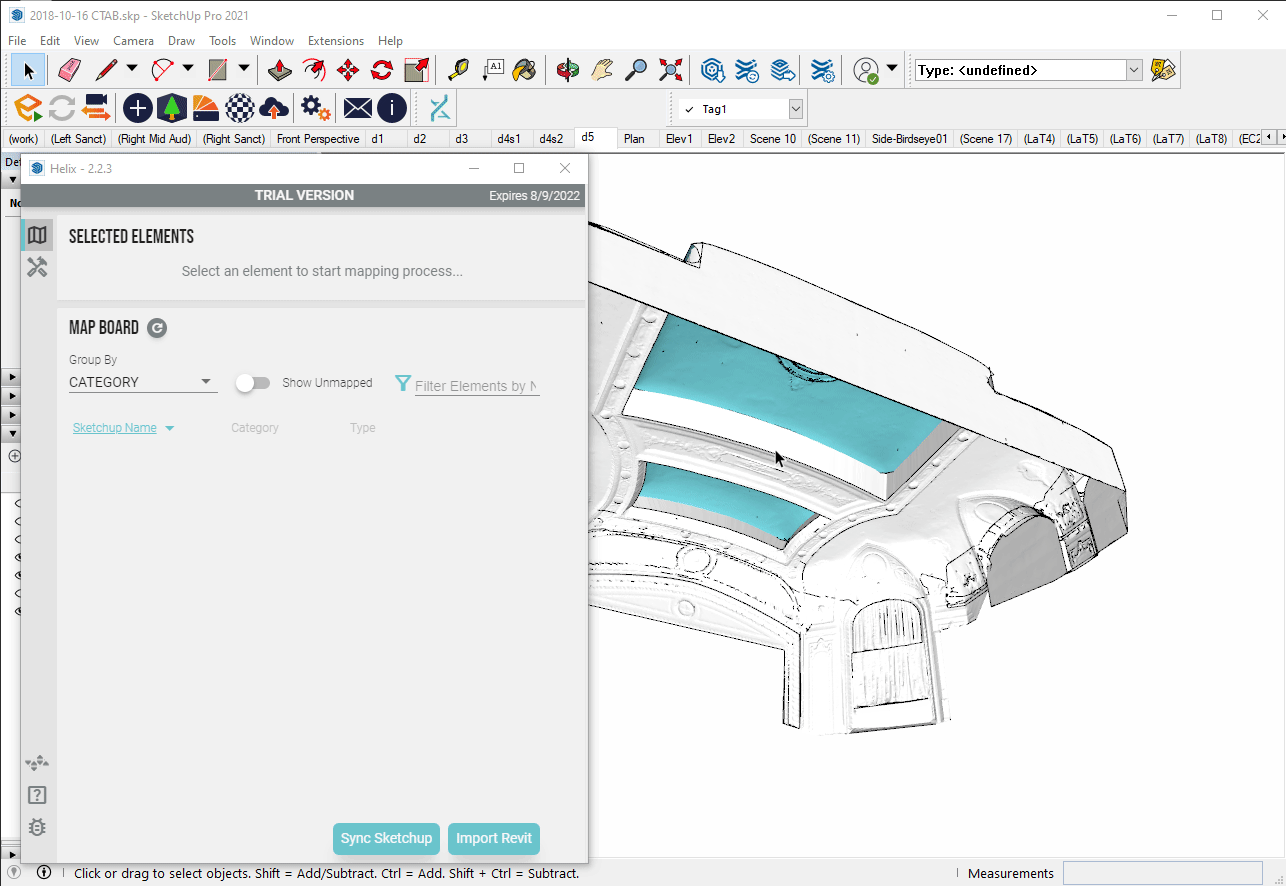Click the checkered sphere icon
This screenshot has height=886, width=1286.
point(239,108)
